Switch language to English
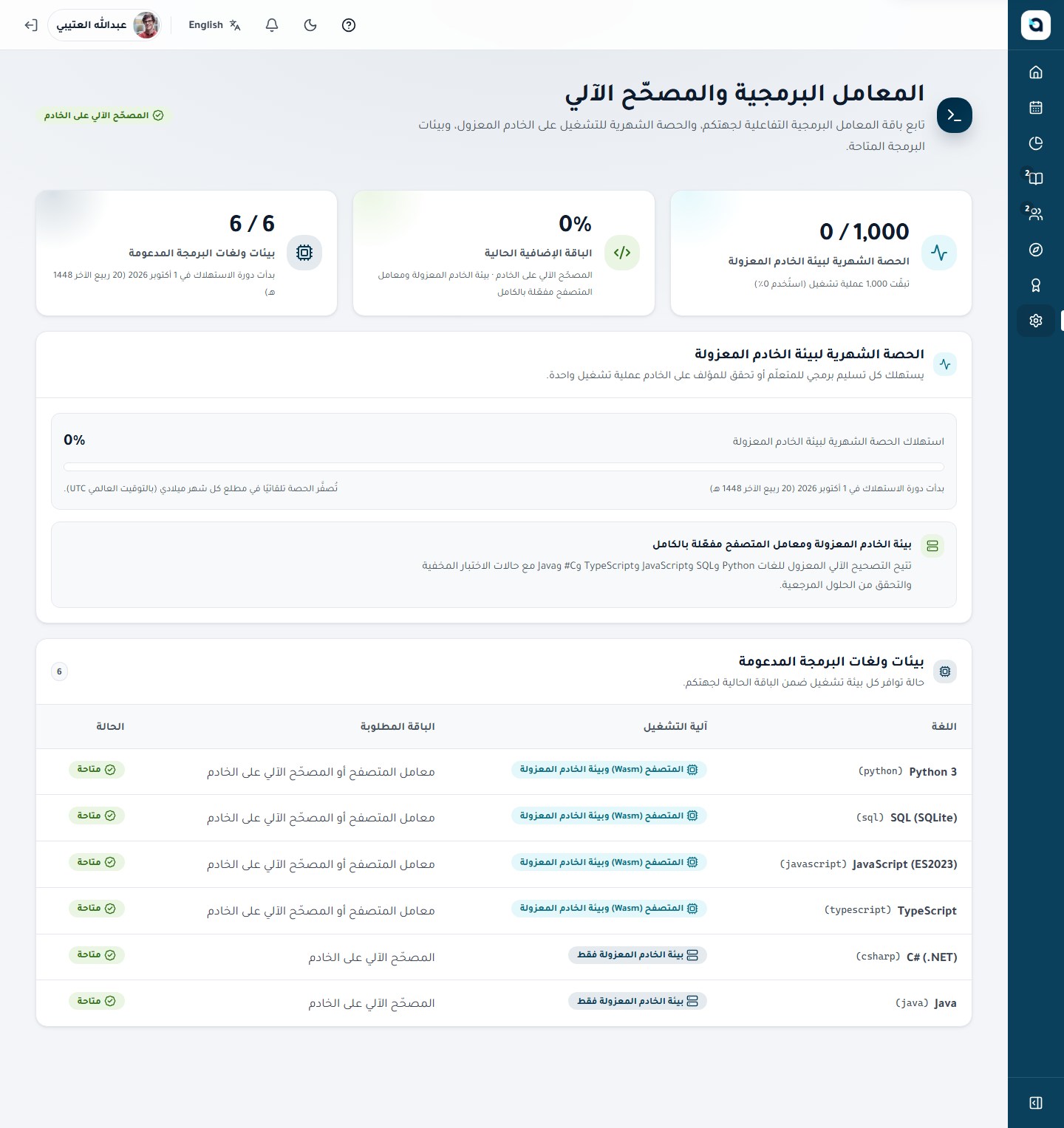Viewport: 1064px width, 1128px height. coord(214,25)
